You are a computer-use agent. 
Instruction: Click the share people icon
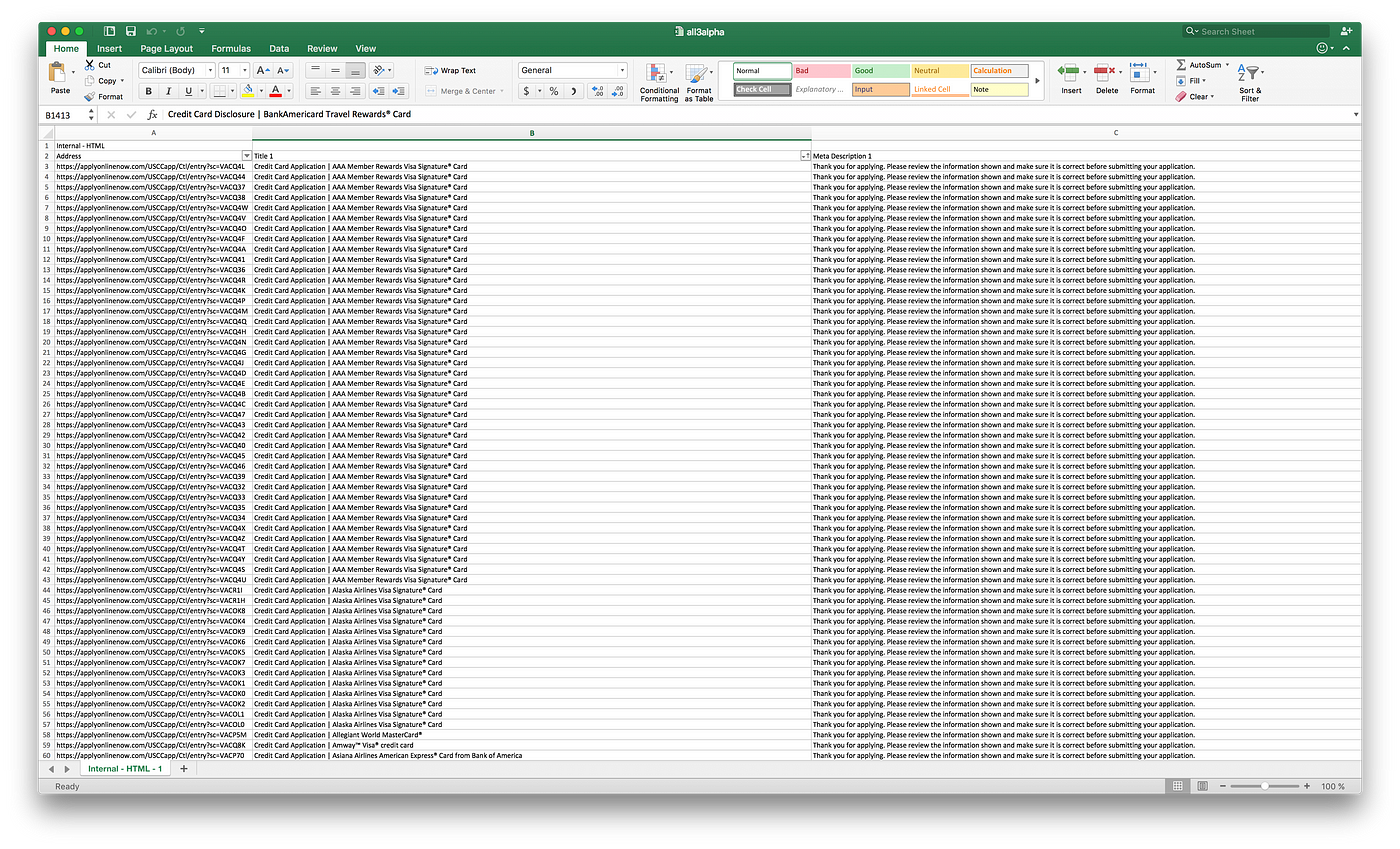coord(1346,32)
